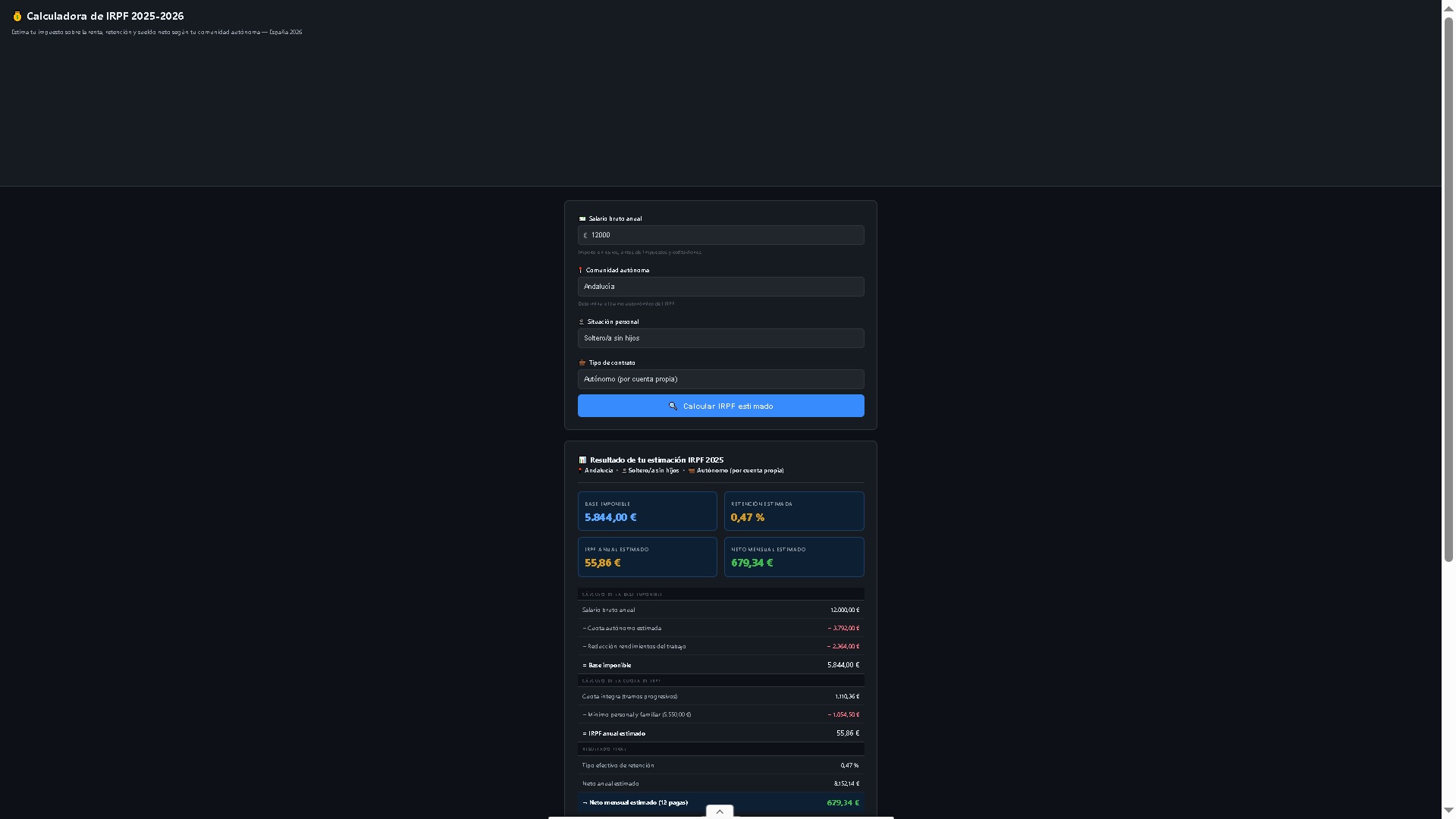Click the Retención estimada result card
Screen dimensions: 1456x819
[x=793, y=511]
